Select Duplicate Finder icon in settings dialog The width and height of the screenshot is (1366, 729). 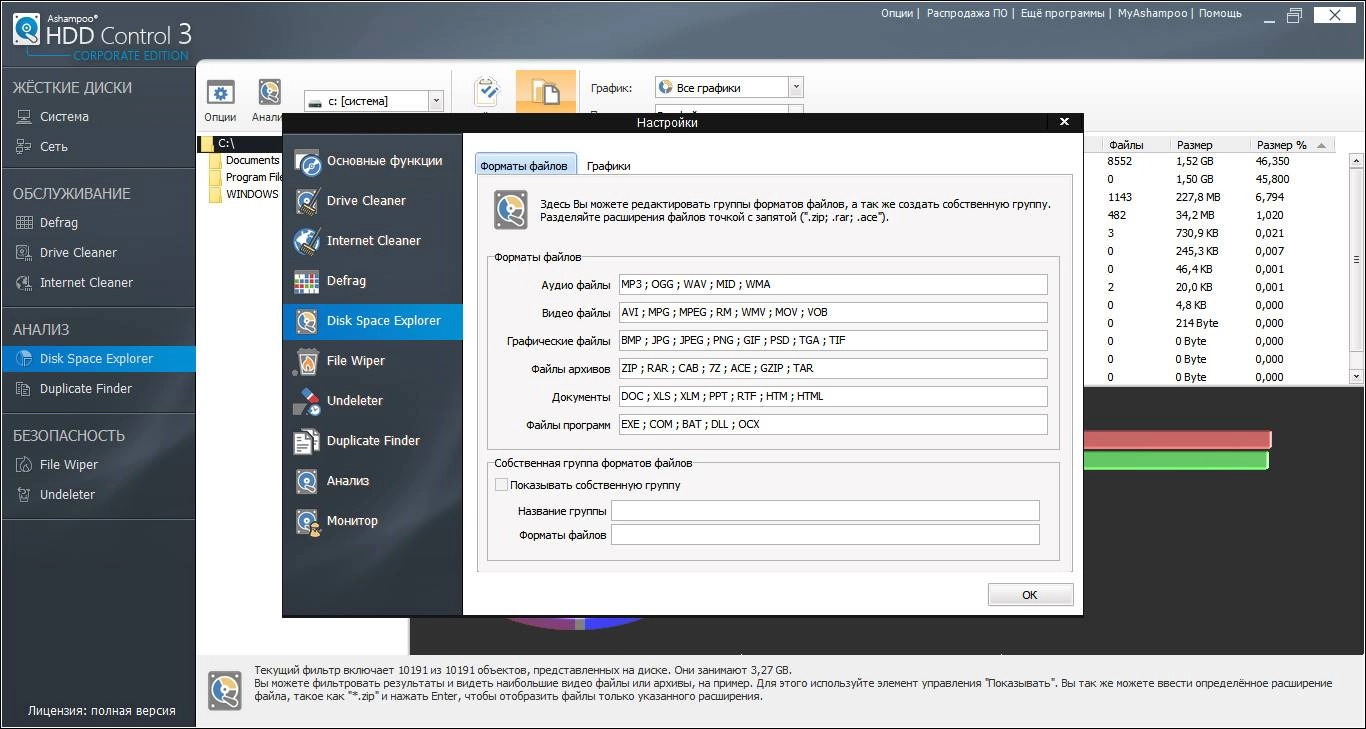pyautogui.click(x=308, y=441)
